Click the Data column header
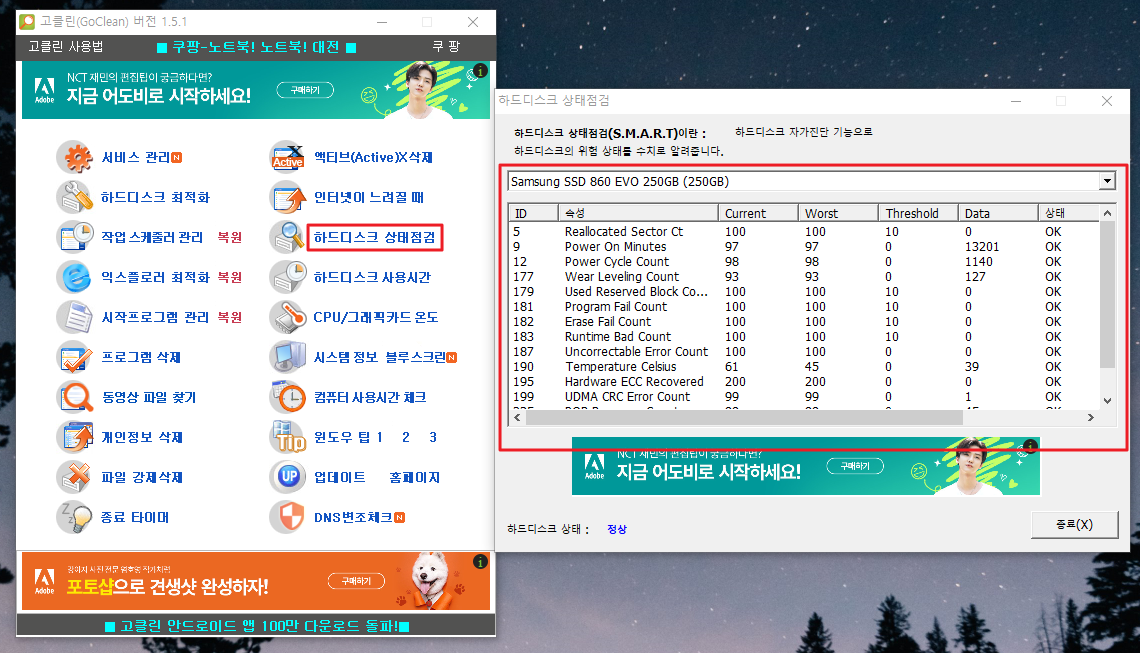 click(998, 213)
